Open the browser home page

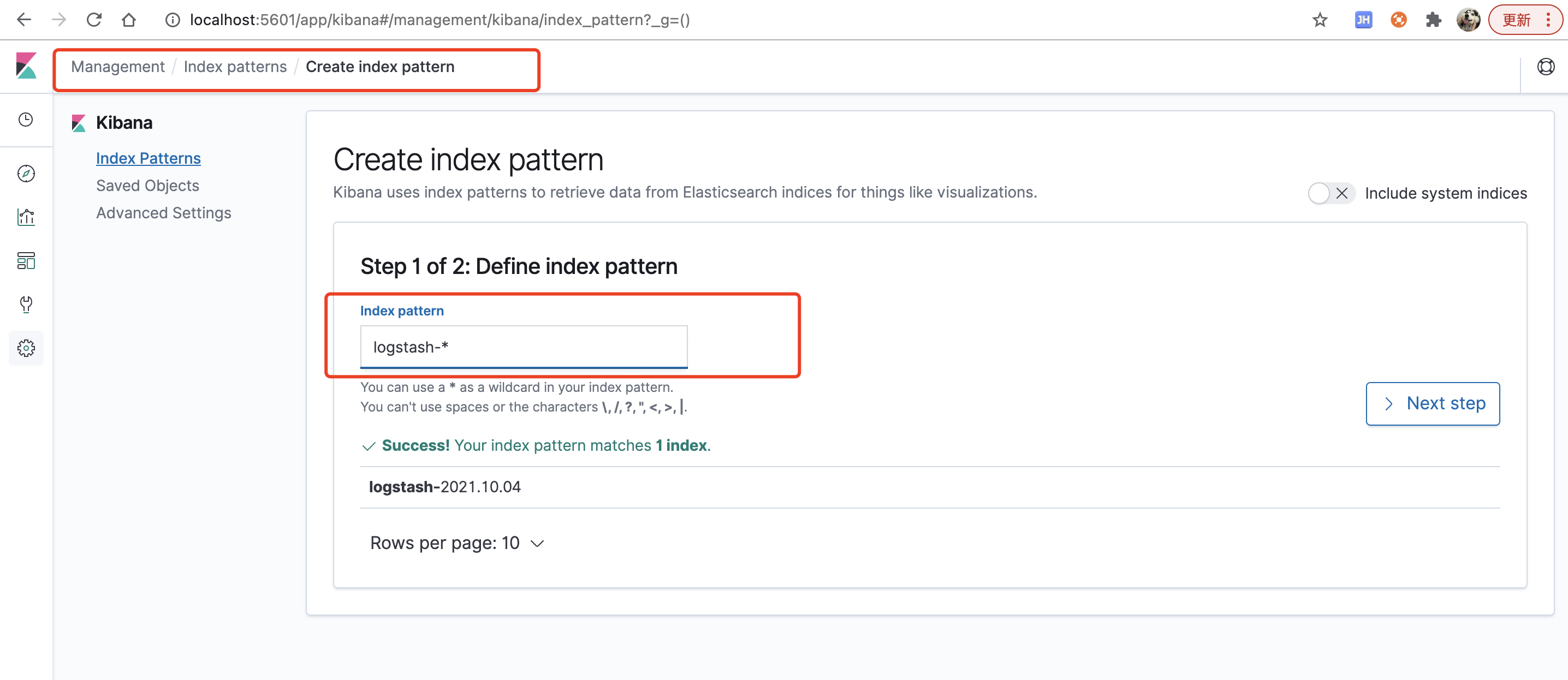tap(128, 20)
